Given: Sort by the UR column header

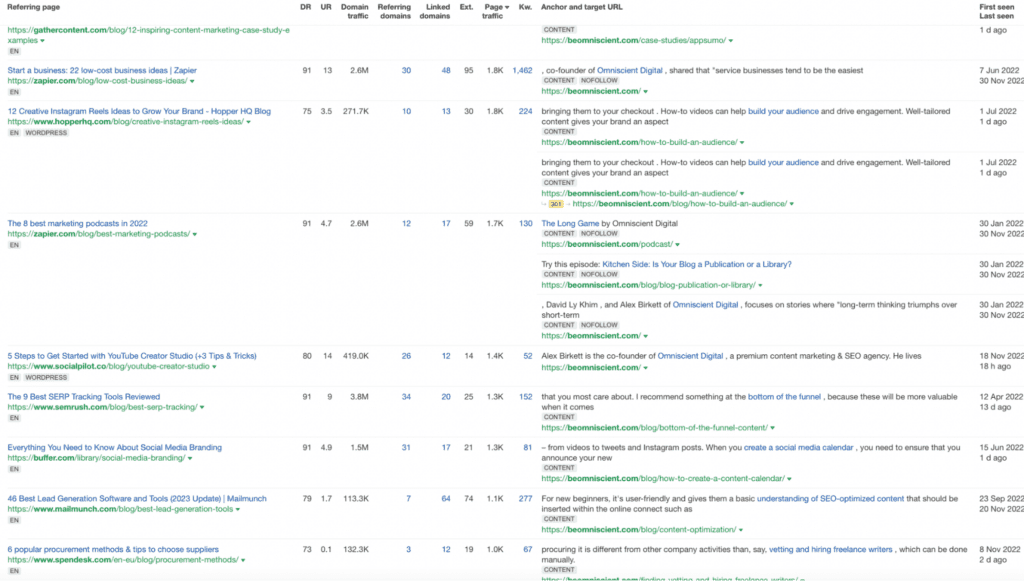Looking at the screenshot, I should pos(326,7).
